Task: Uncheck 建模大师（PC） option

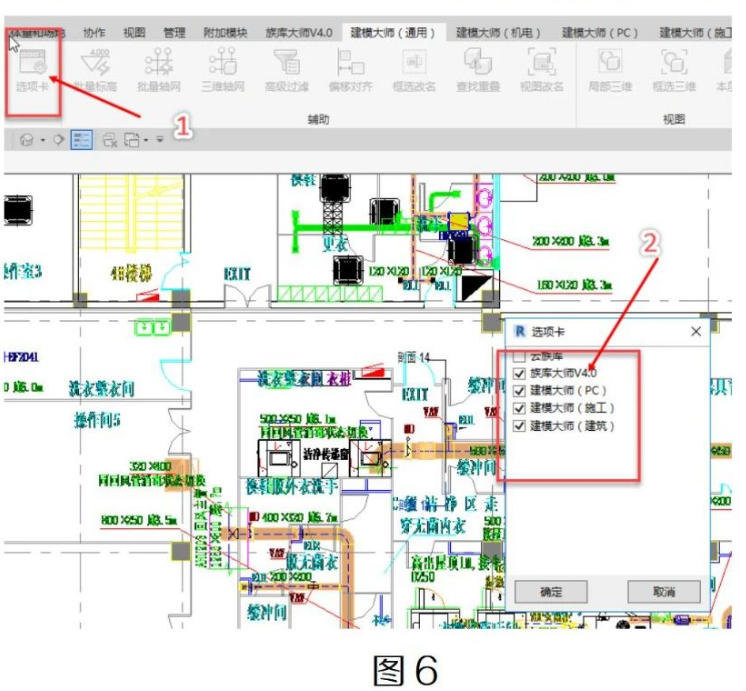Action: pos(519,391)
